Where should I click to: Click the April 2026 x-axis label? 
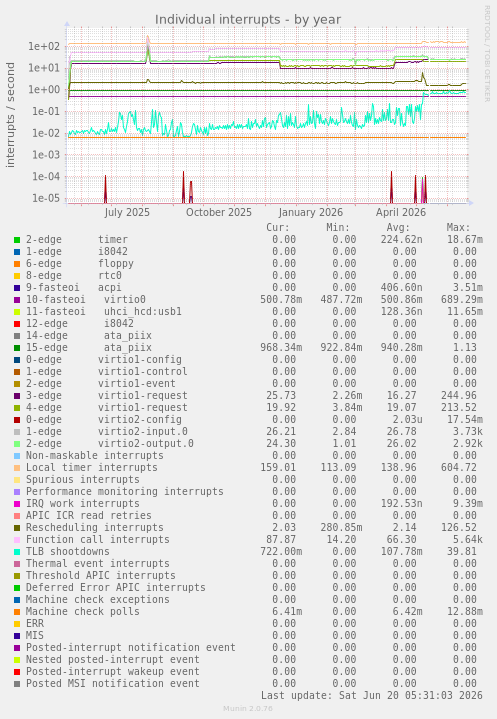[x=401, y=212]
